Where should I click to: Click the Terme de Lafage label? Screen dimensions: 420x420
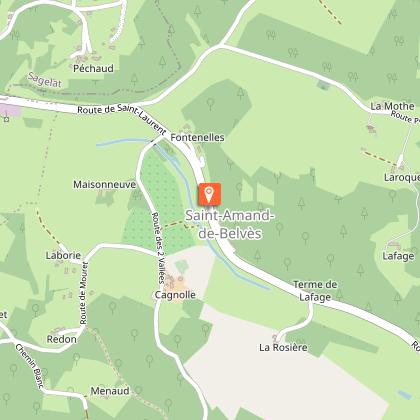pos(315,291)
